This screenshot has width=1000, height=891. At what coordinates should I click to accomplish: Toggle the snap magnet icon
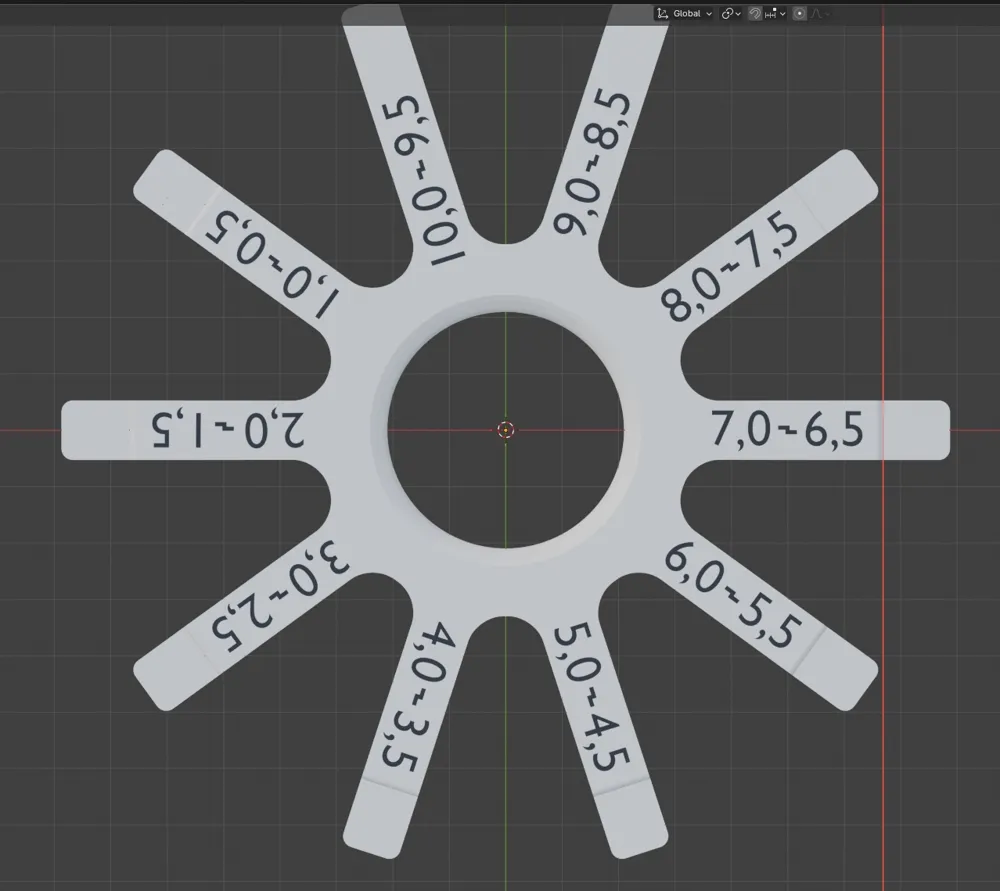point(755,13)
